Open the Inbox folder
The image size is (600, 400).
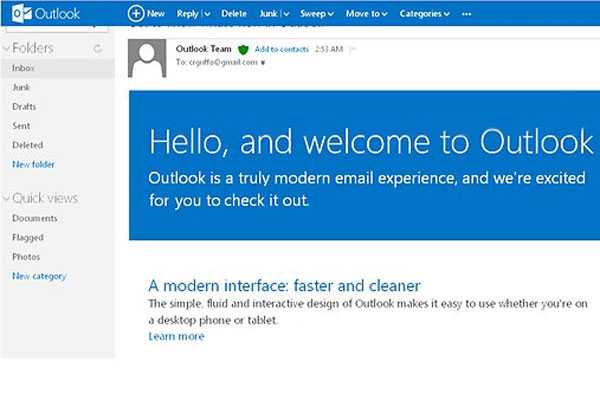[x=57, y=68]
